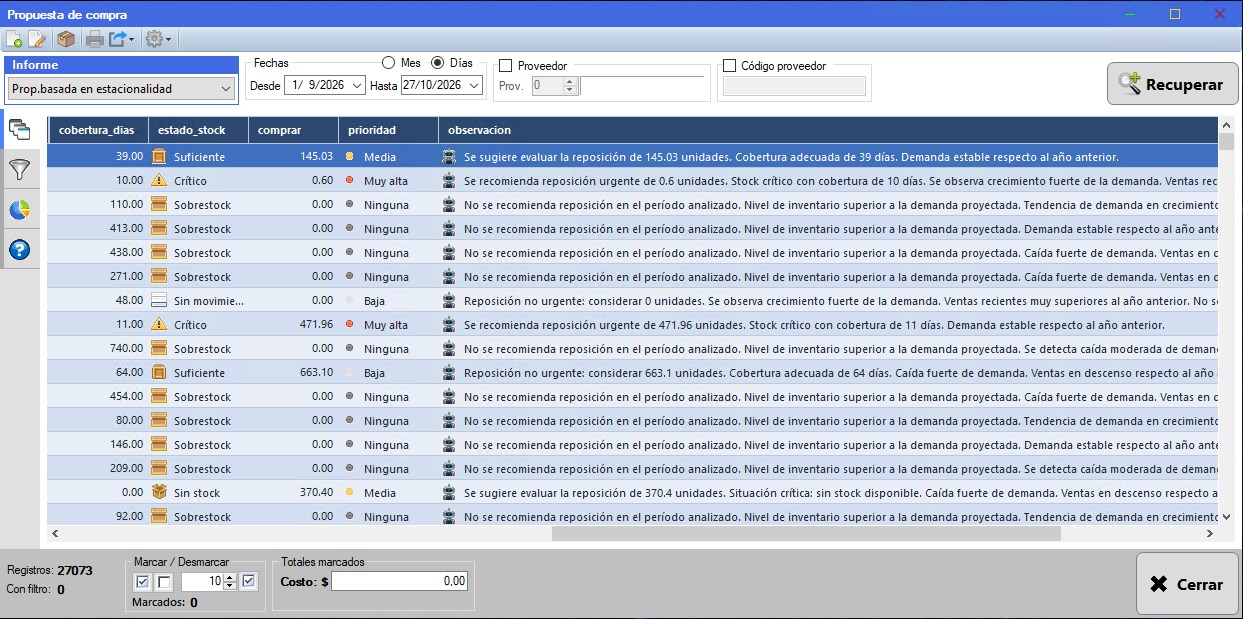Screen dimensions: 1243x619
Task: Decrease the mark count spinner value
Action: (x=230, y=586)
